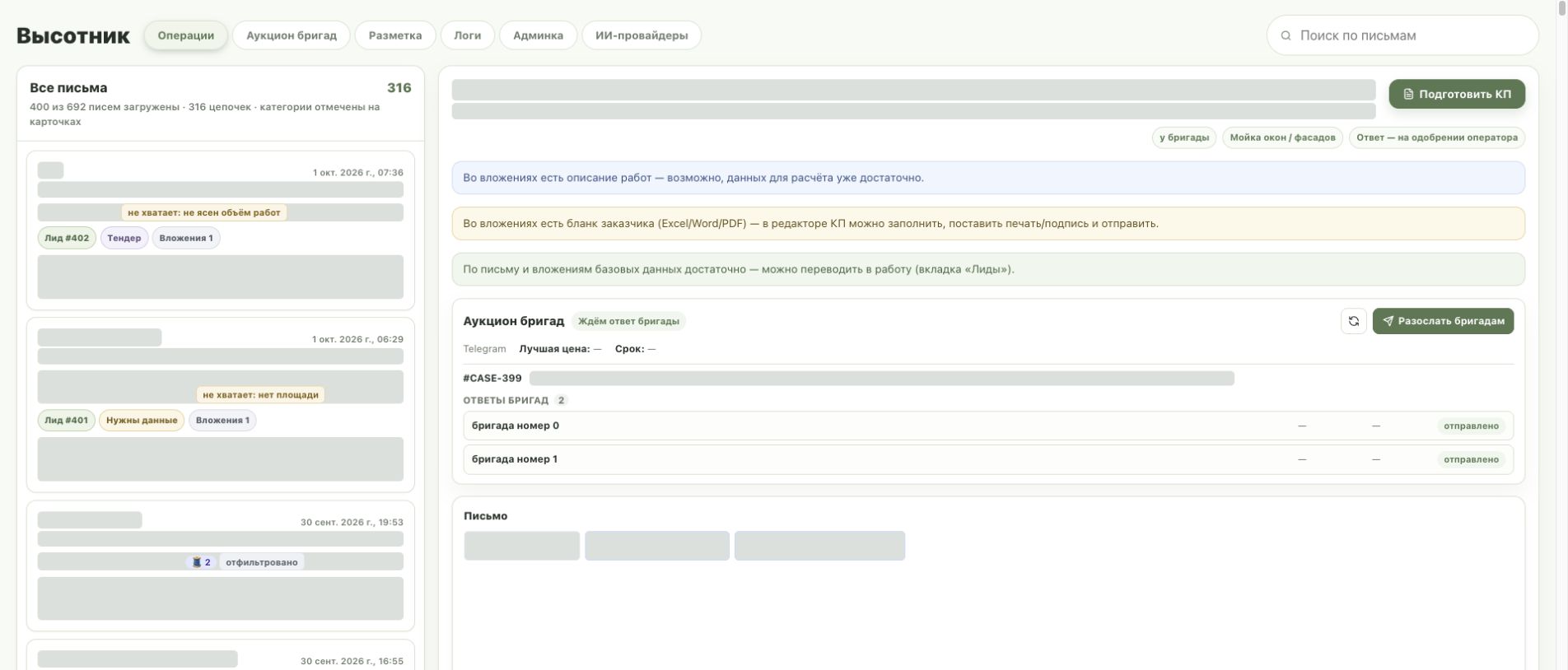Select the бригада номер 0 row
Image resolution: width=1568 pixels, height=670 pixels.
click(988, 426)
